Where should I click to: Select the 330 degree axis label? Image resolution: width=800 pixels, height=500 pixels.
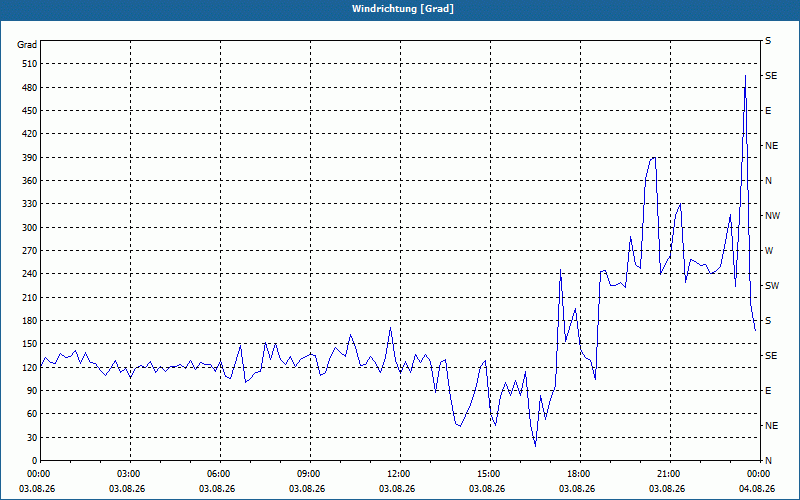(31, 204)
